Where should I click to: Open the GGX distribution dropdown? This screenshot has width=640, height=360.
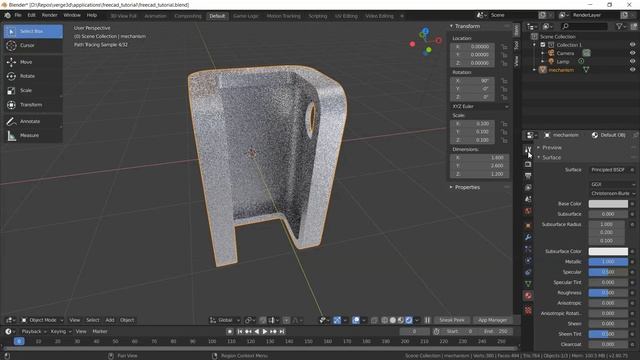[x=612, y=184]
